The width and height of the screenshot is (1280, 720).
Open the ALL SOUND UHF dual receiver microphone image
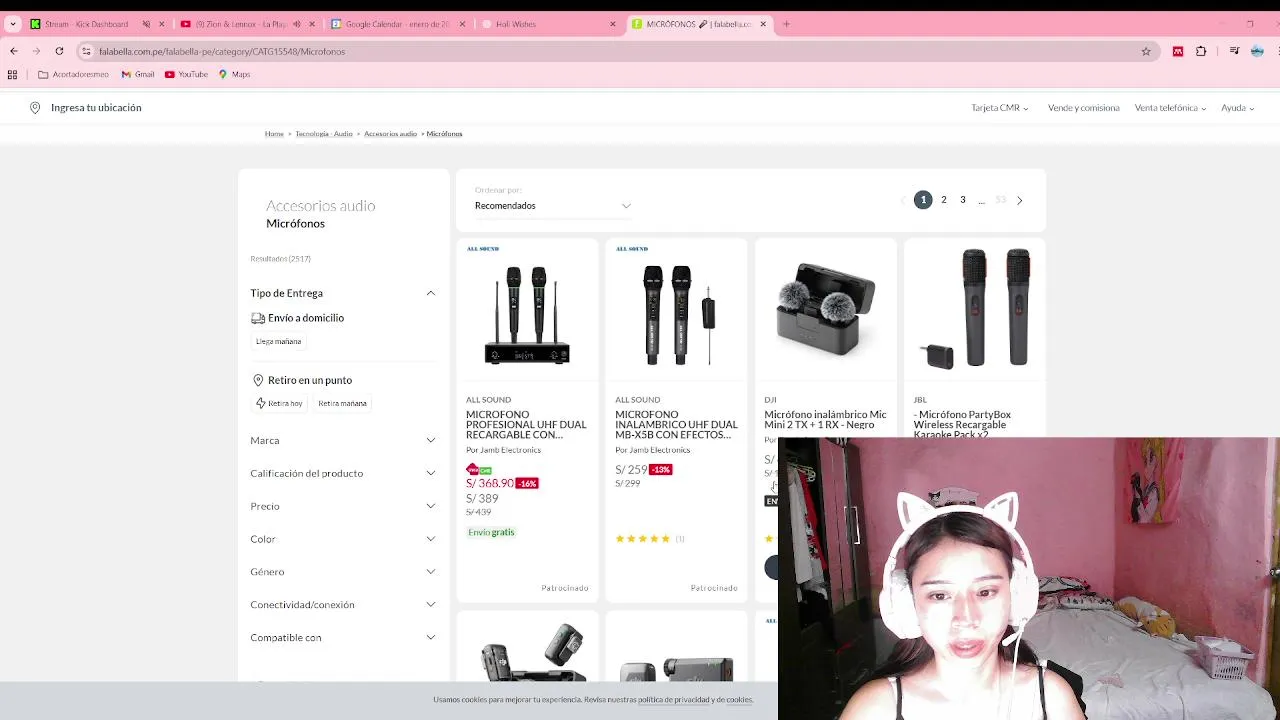click(x=527, y=313)
